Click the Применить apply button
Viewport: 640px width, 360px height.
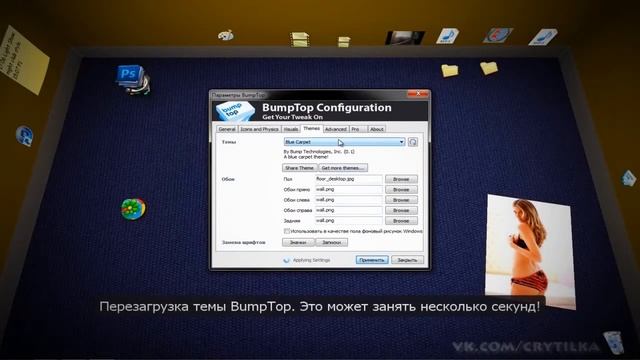click(372, 260)
